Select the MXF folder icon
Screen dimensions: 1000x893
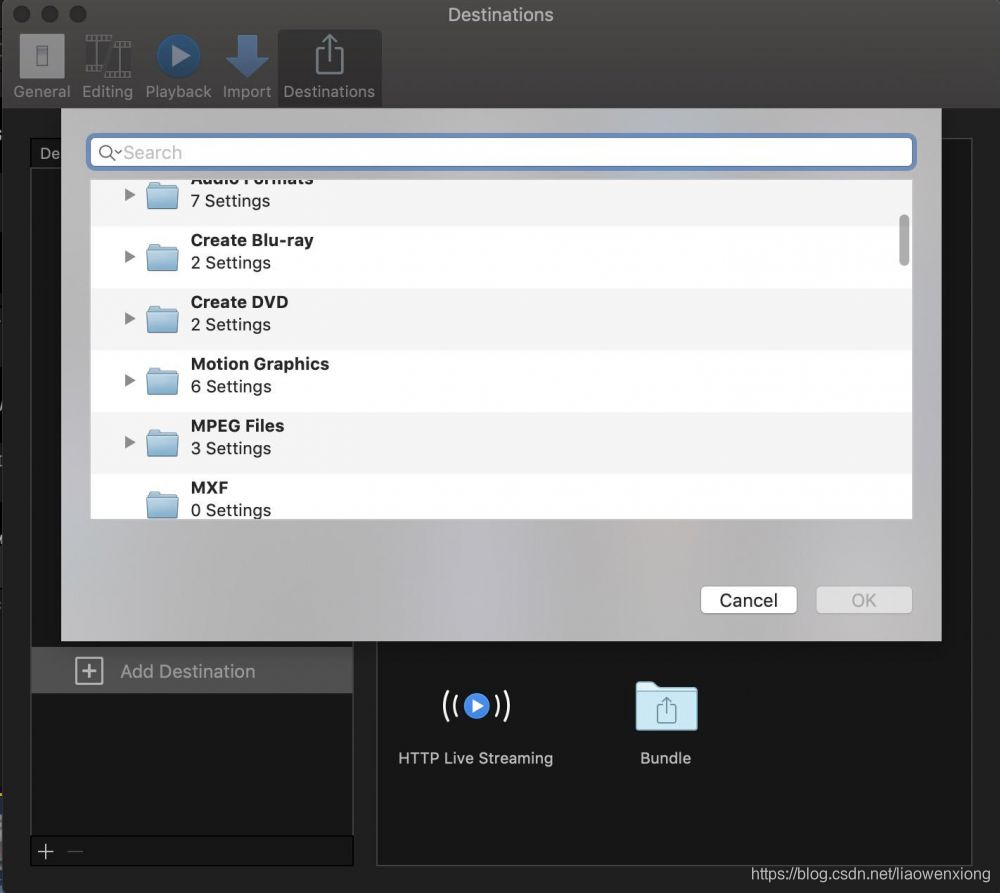tap(162, 504)
